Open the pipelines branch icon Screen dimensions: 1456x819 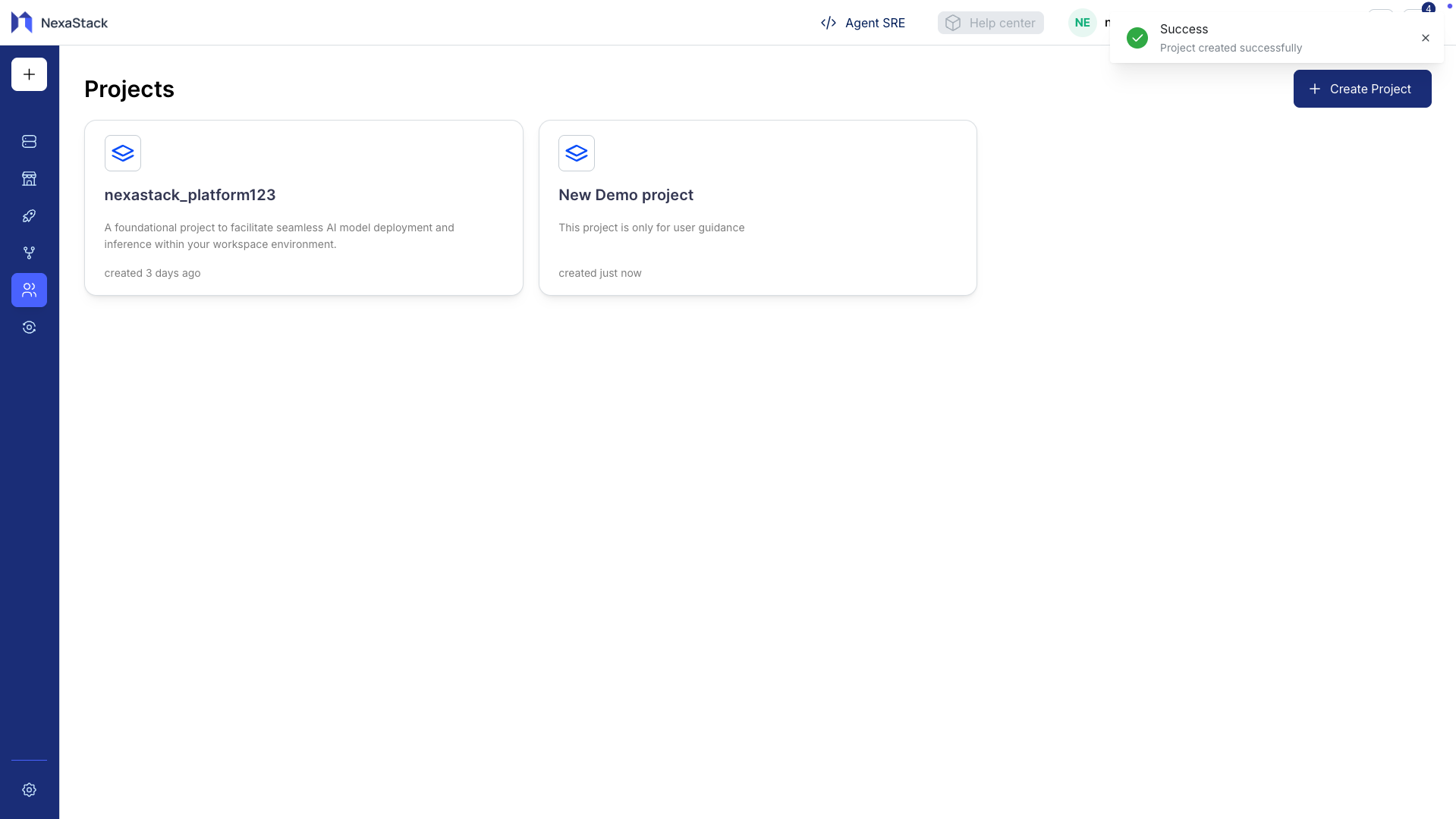(29, 253)
